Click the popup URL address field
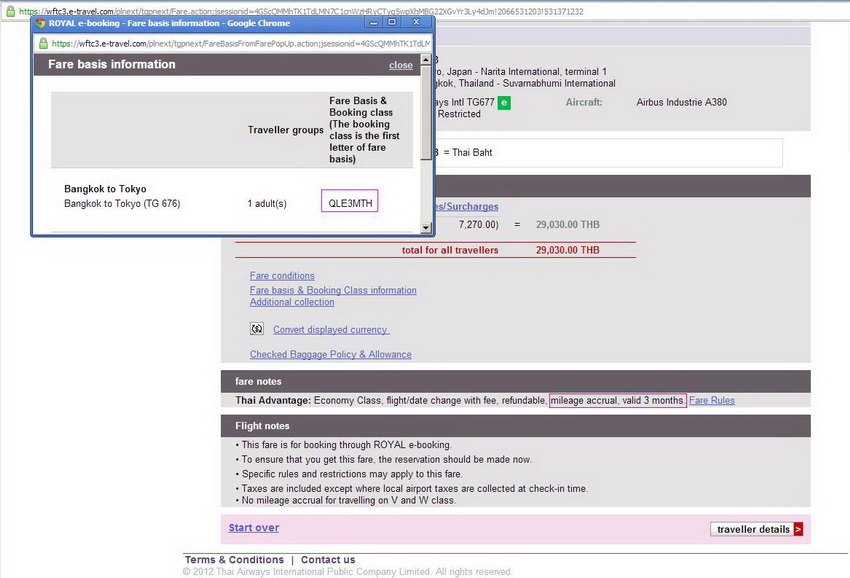The image size is (850, 578). coord(241,43)
